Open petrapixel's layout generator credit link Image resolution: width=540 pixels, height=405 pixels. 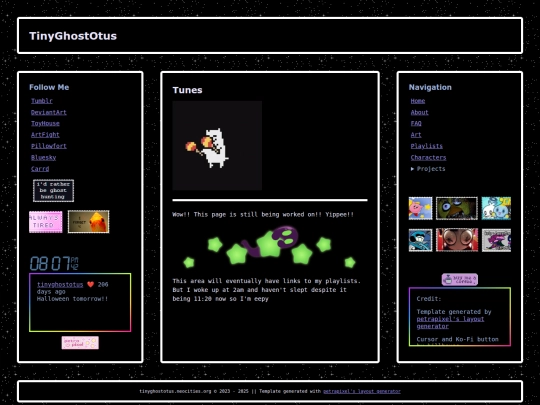[450, 323]
